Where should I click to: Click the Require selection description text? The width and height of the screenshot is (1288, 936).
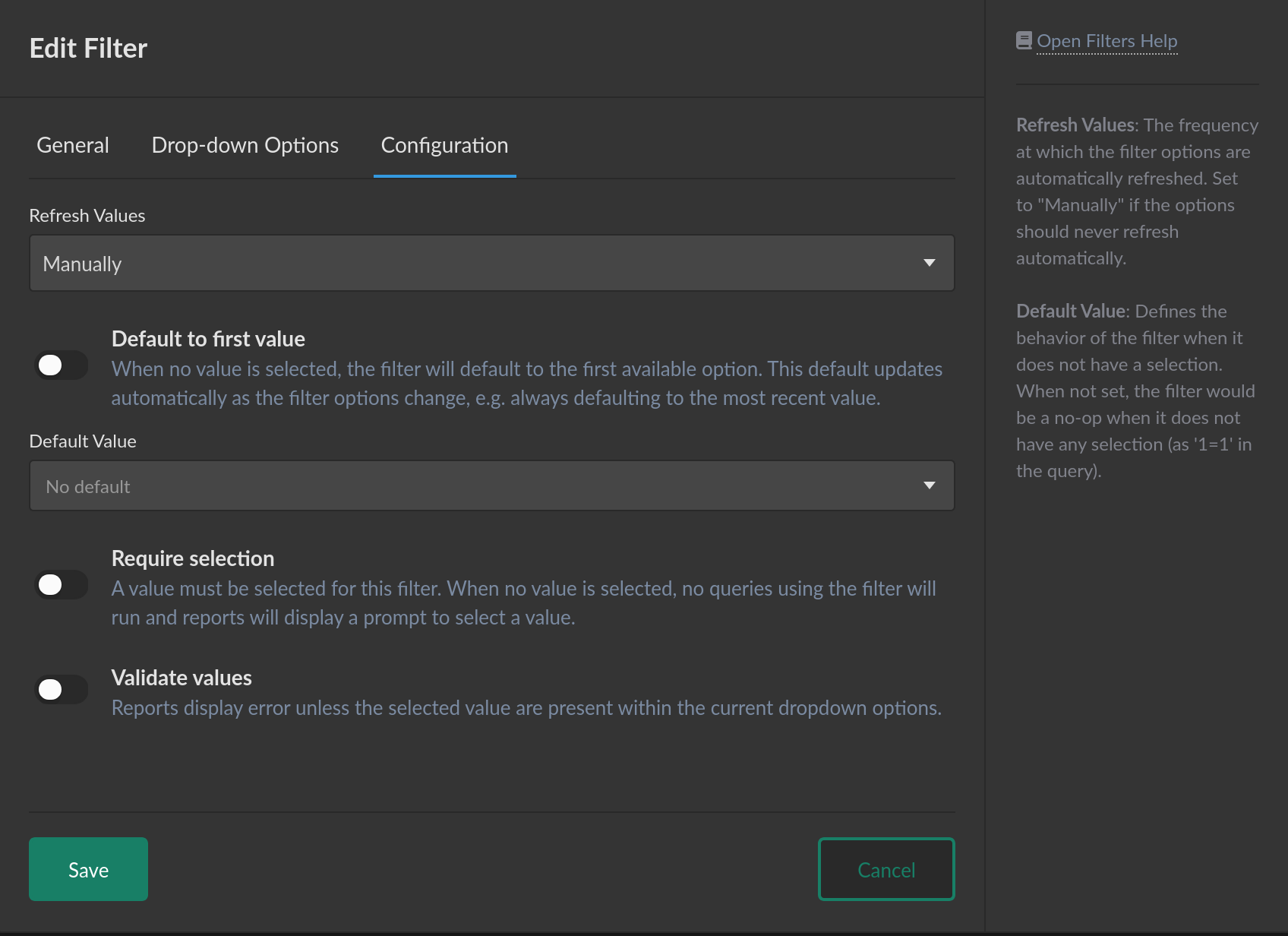coord(524,603)
